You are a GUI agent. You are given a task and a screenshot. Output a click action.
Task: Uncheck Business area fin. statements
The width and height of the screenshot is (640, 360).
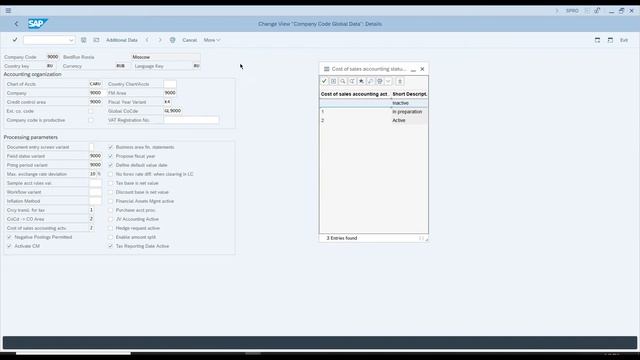pyautogui.click(x=111, y=147)
